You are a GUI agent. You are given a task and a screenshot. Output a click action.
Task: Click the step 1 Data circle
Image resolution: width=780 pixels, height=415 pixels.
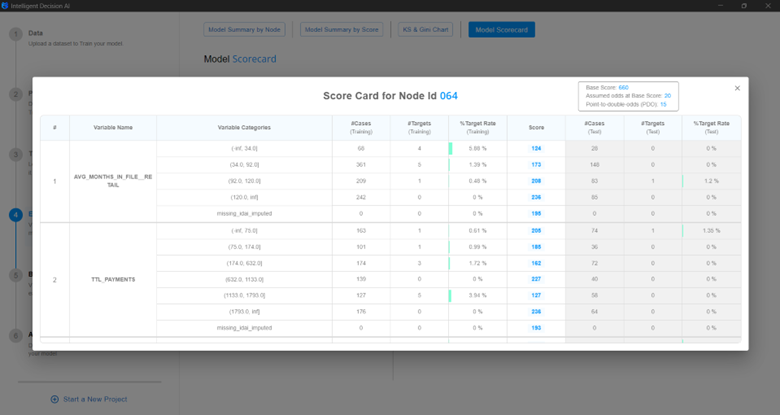[16, 34]
